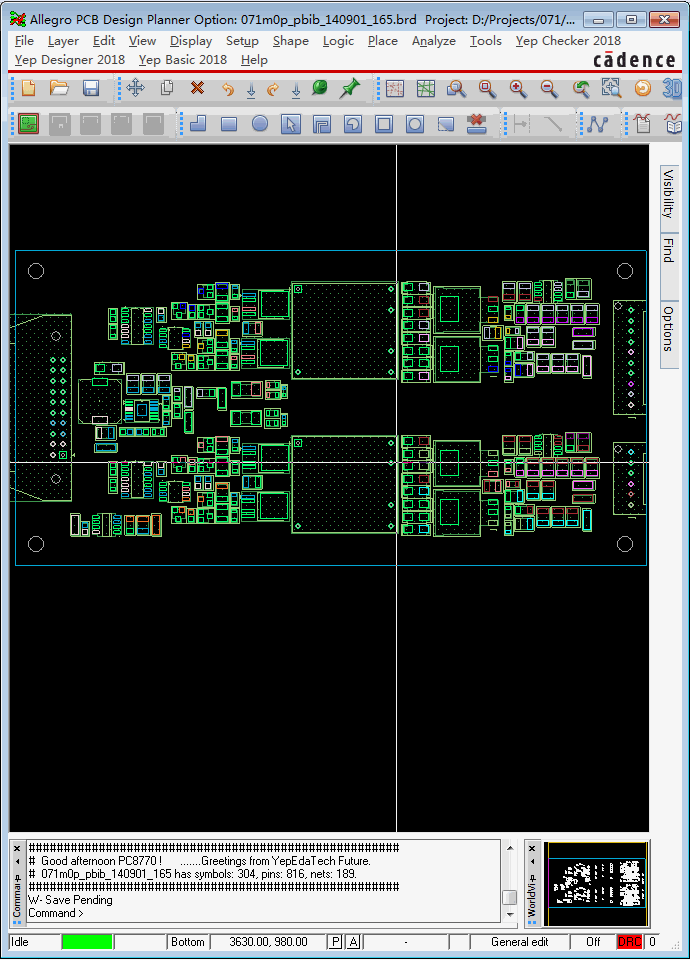The width and height of the screenshot is (690, 960).
Task: Click the round green push-pin Fix icon
Action: pos(320,88)
